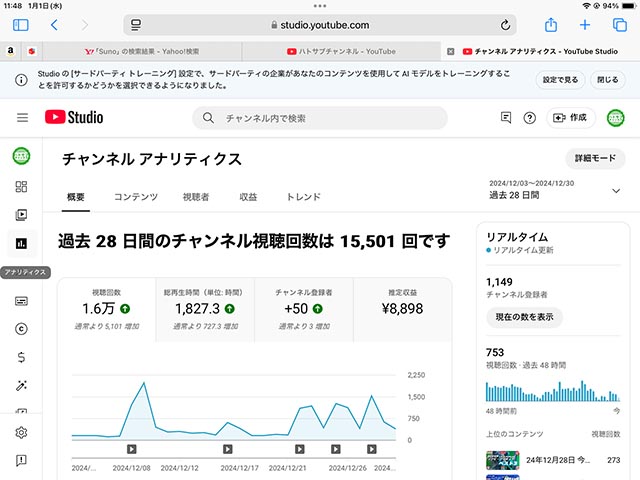Switch to the 視聴者 tab
The width and height of the screenshot is (640, 480).
(196, 197)
